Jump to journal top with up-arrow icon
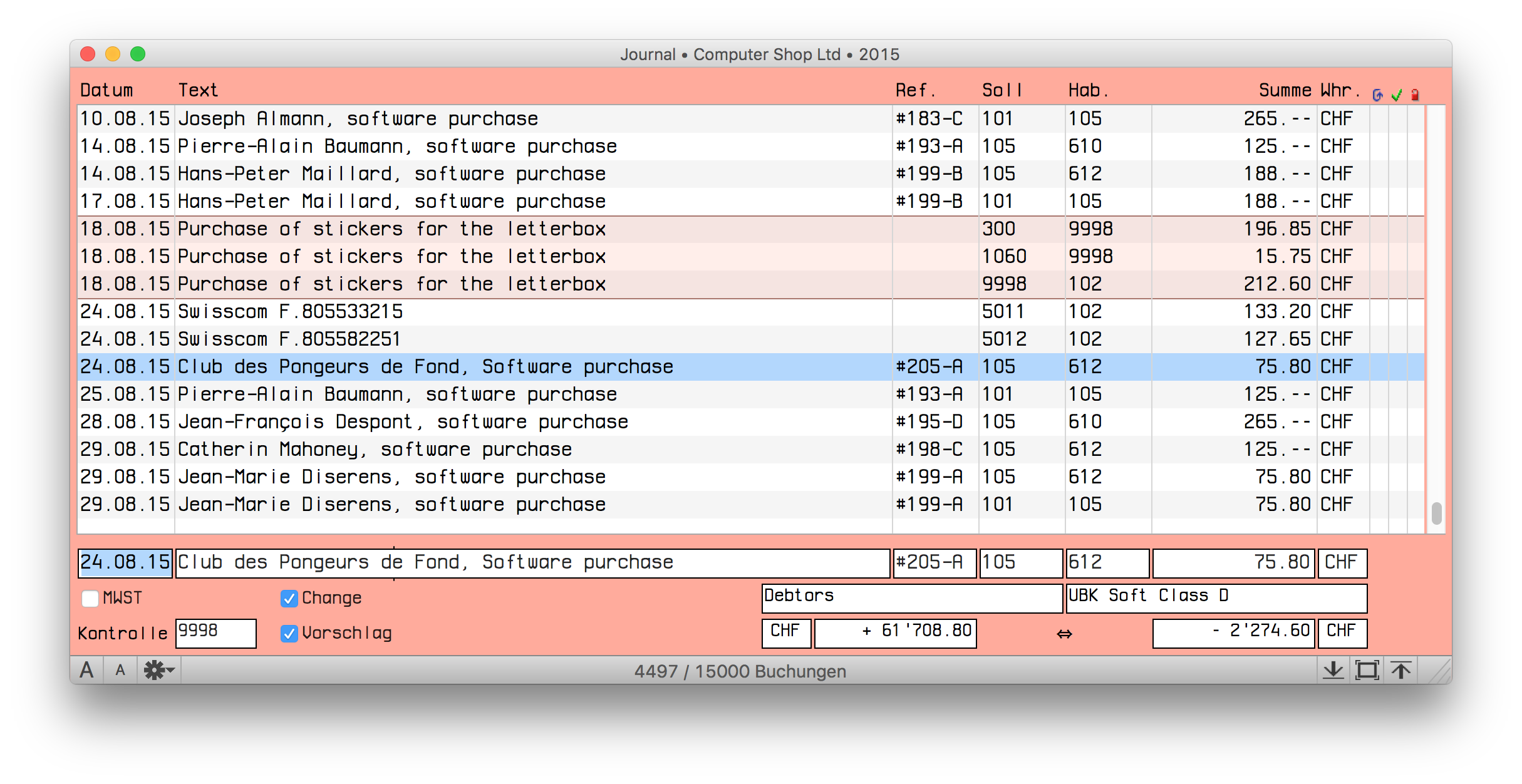1522x784 pixels. (x=1401, y=670)
